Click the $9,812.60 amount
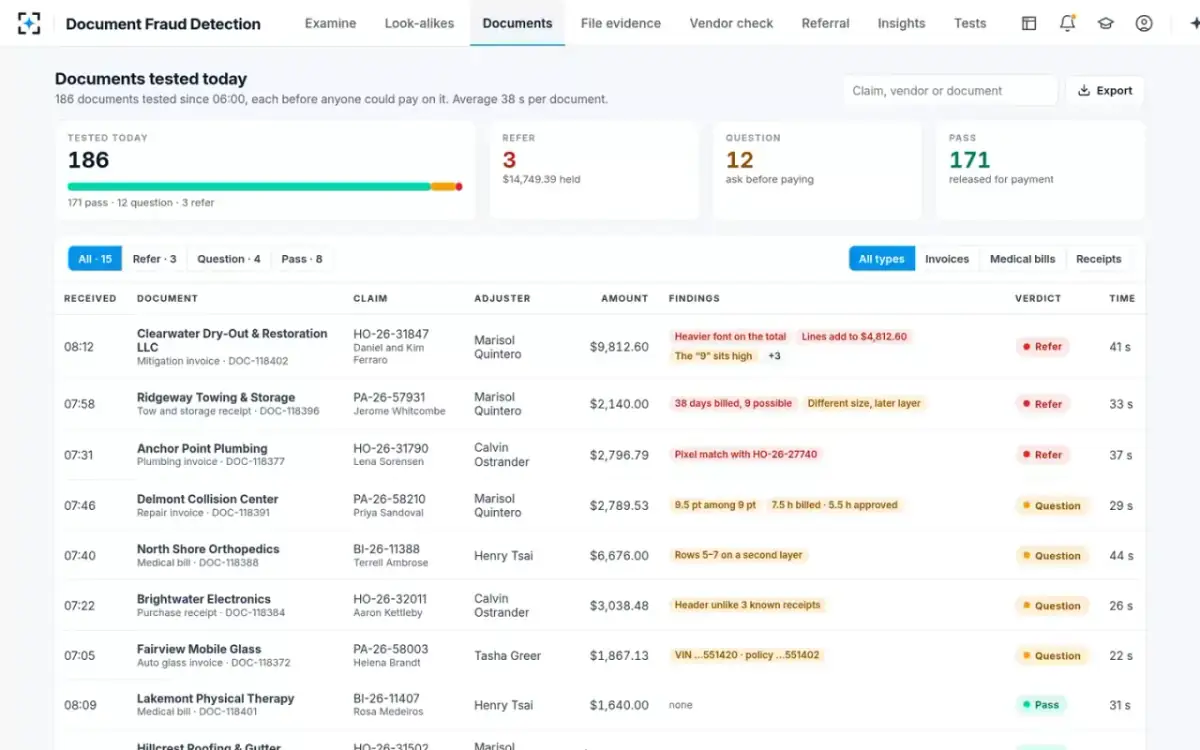1200x750 pixels. pyautogui.click(x=619, y=347)
